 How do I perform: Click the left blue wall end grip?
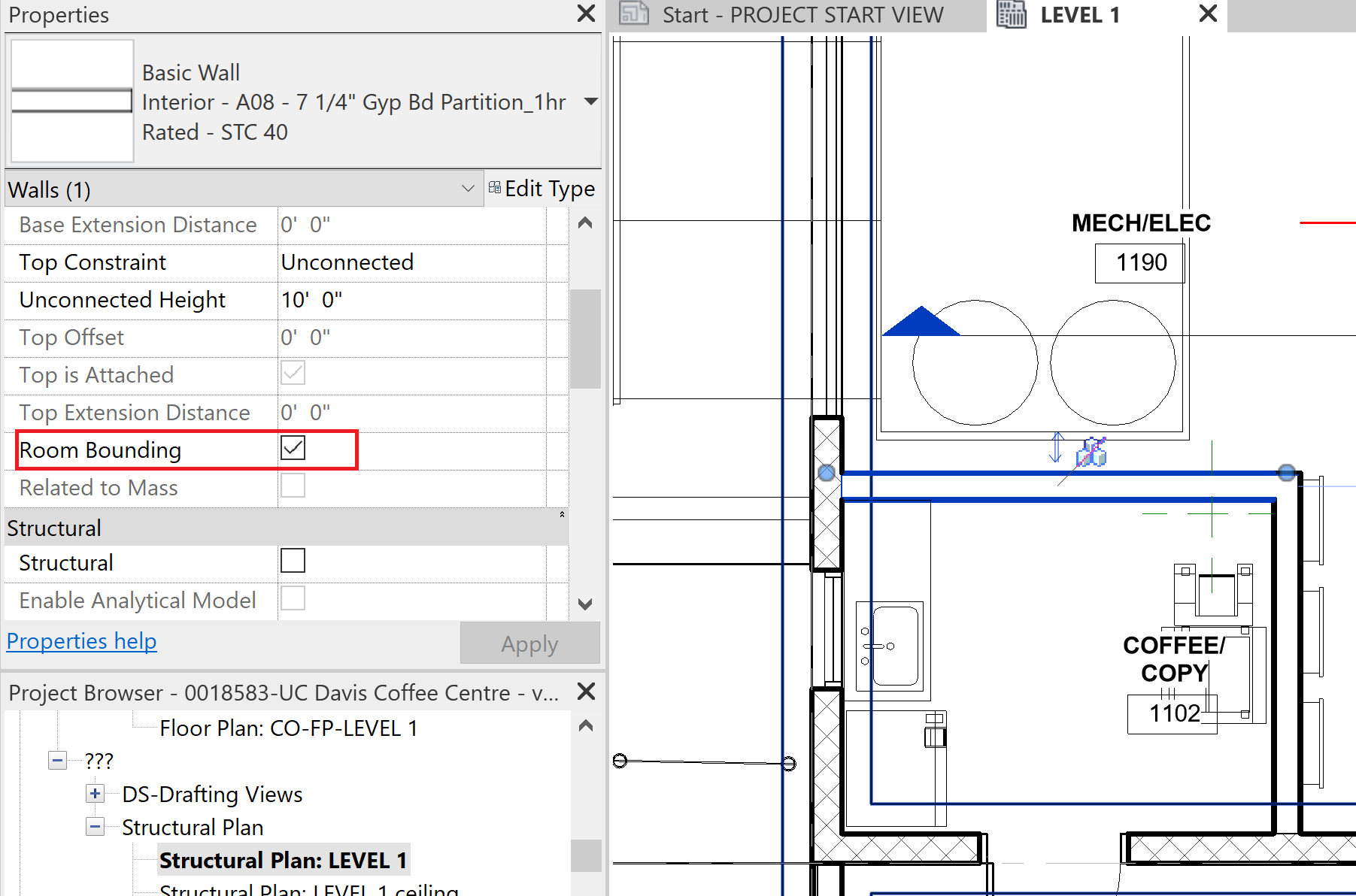827,473
